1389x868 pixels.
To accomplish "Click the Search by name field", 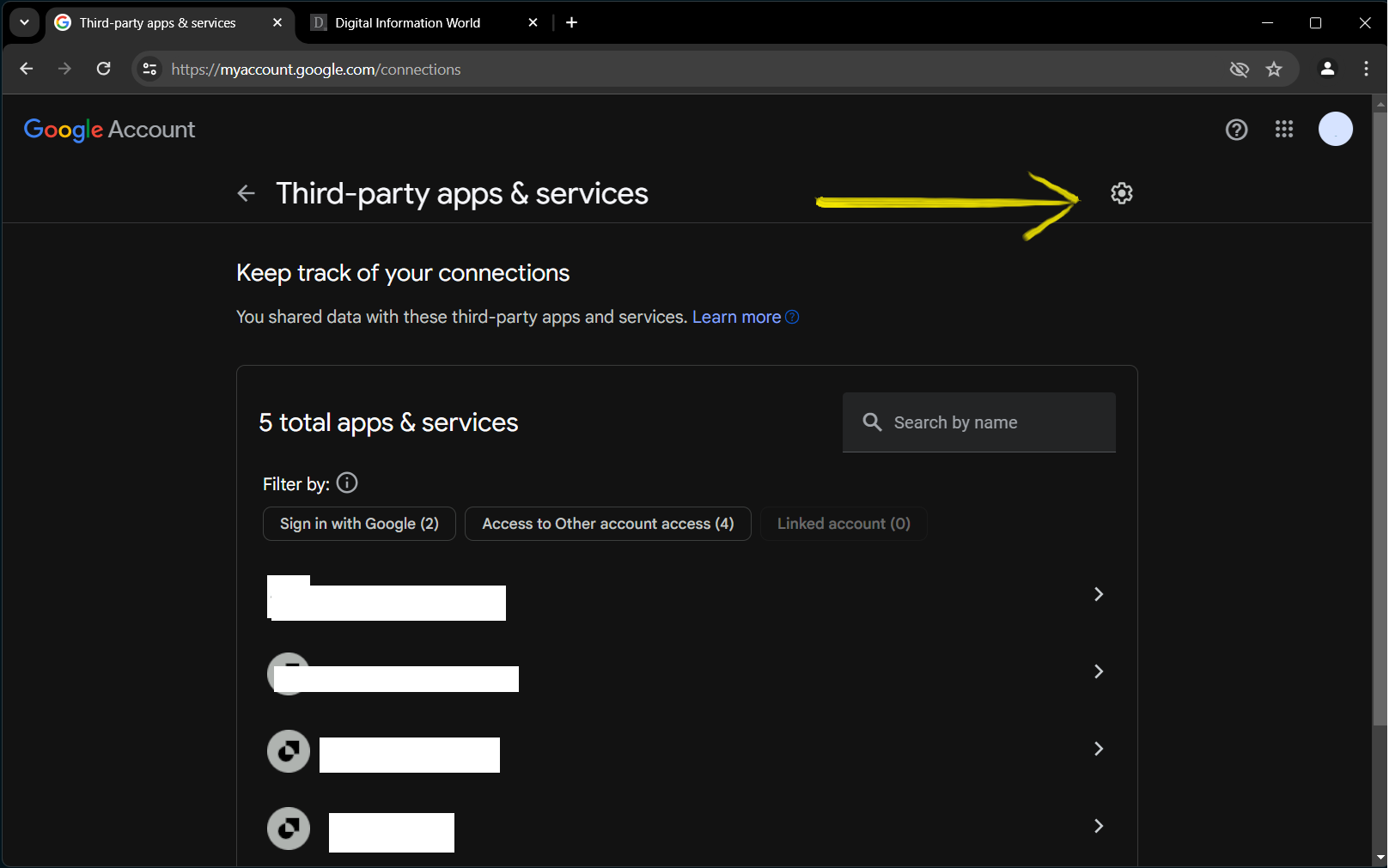I will (979, 422).
